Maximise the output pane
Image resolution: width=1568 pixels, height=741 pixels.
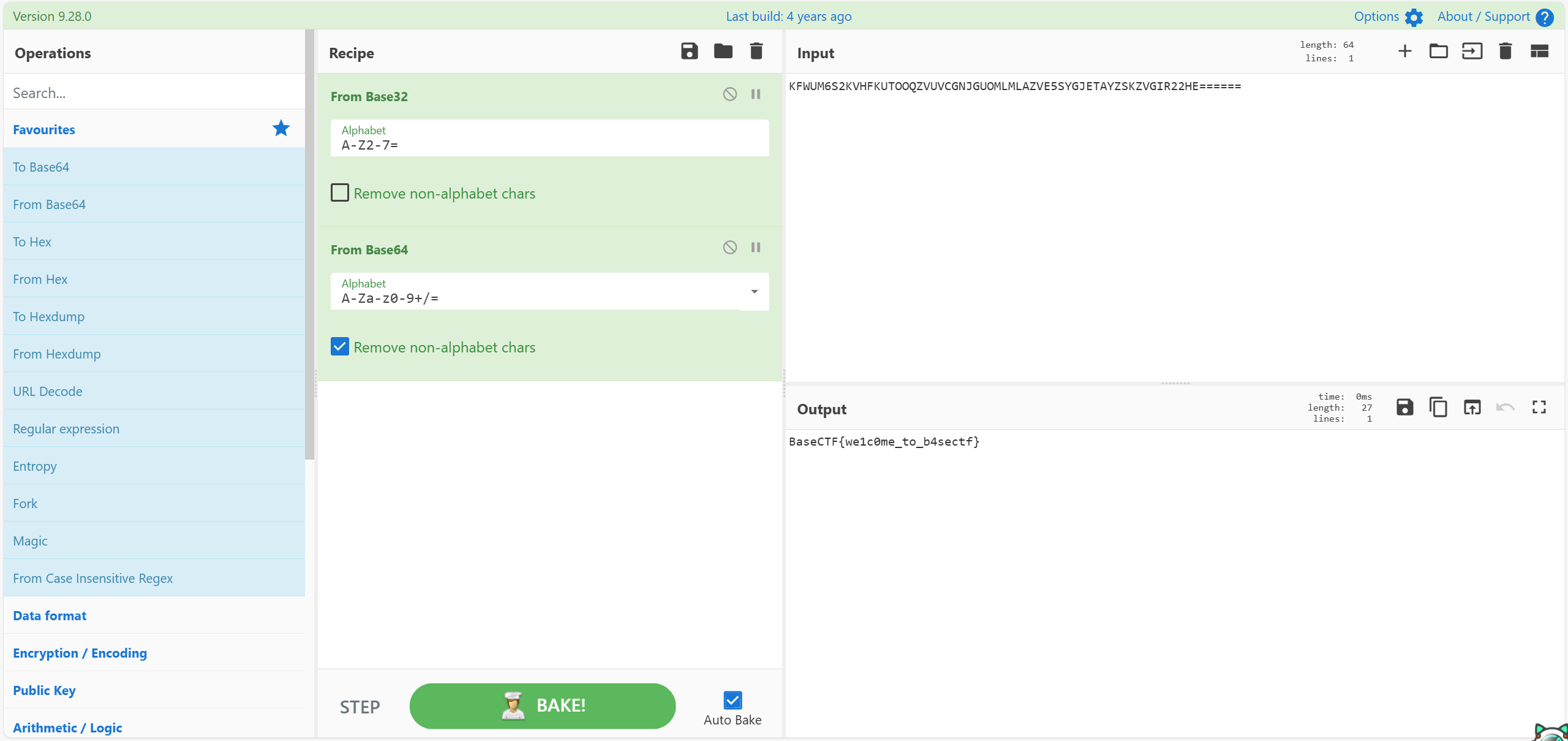[x=1539, y=408]
